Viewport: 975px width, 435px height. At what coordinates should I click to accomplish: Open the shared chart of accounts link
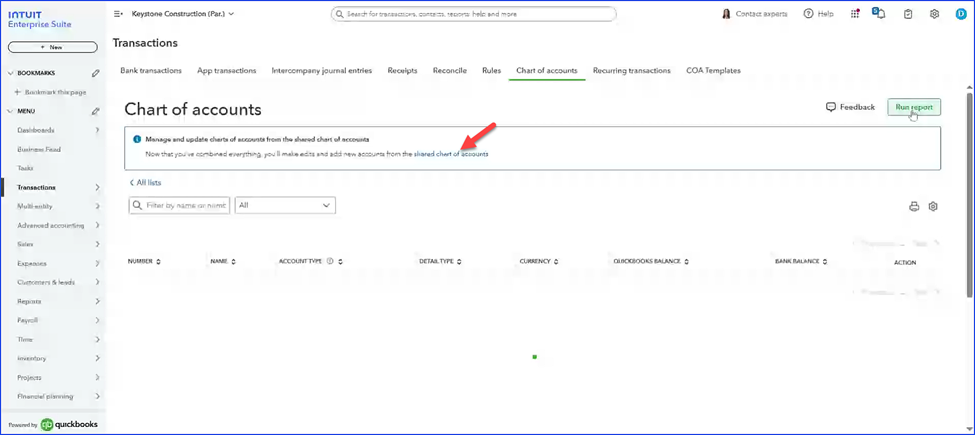pyautogui.click(x=451, y=154)
